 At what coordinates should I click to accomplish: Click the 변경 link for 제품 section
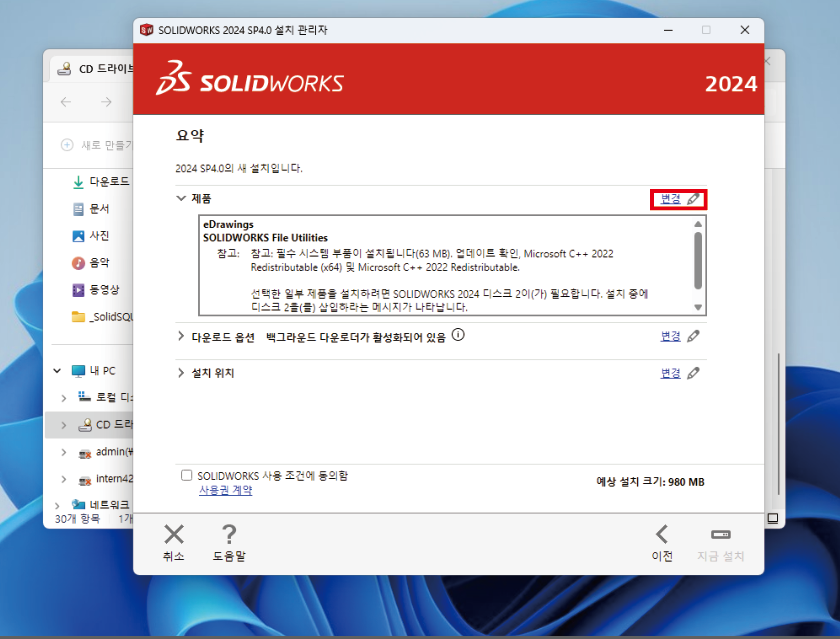(670, 199)
